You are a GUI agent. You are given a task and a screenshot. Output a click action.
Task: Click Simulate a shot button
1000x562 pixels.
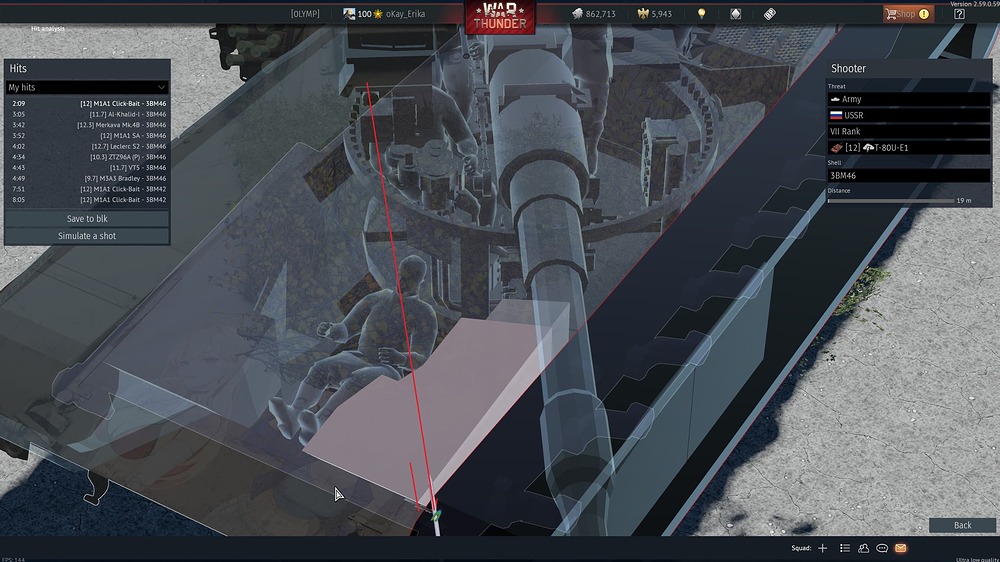(x=87, y=236)
